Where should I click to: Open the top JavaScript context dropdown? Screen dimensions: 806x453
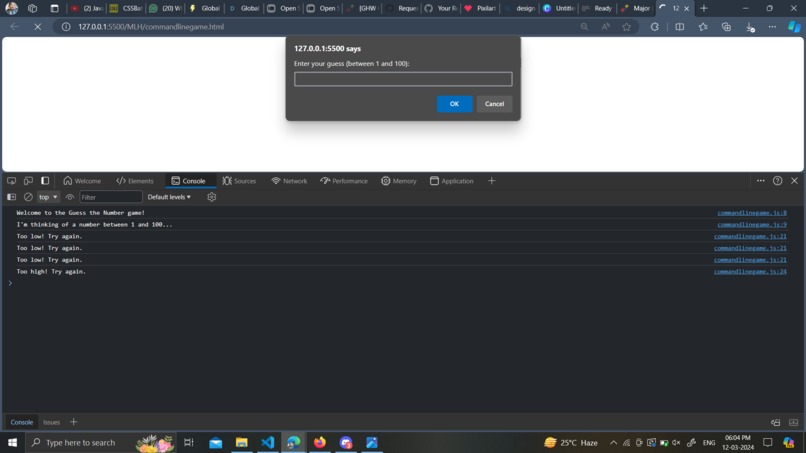pyautogui.click(x=48, y=197)
